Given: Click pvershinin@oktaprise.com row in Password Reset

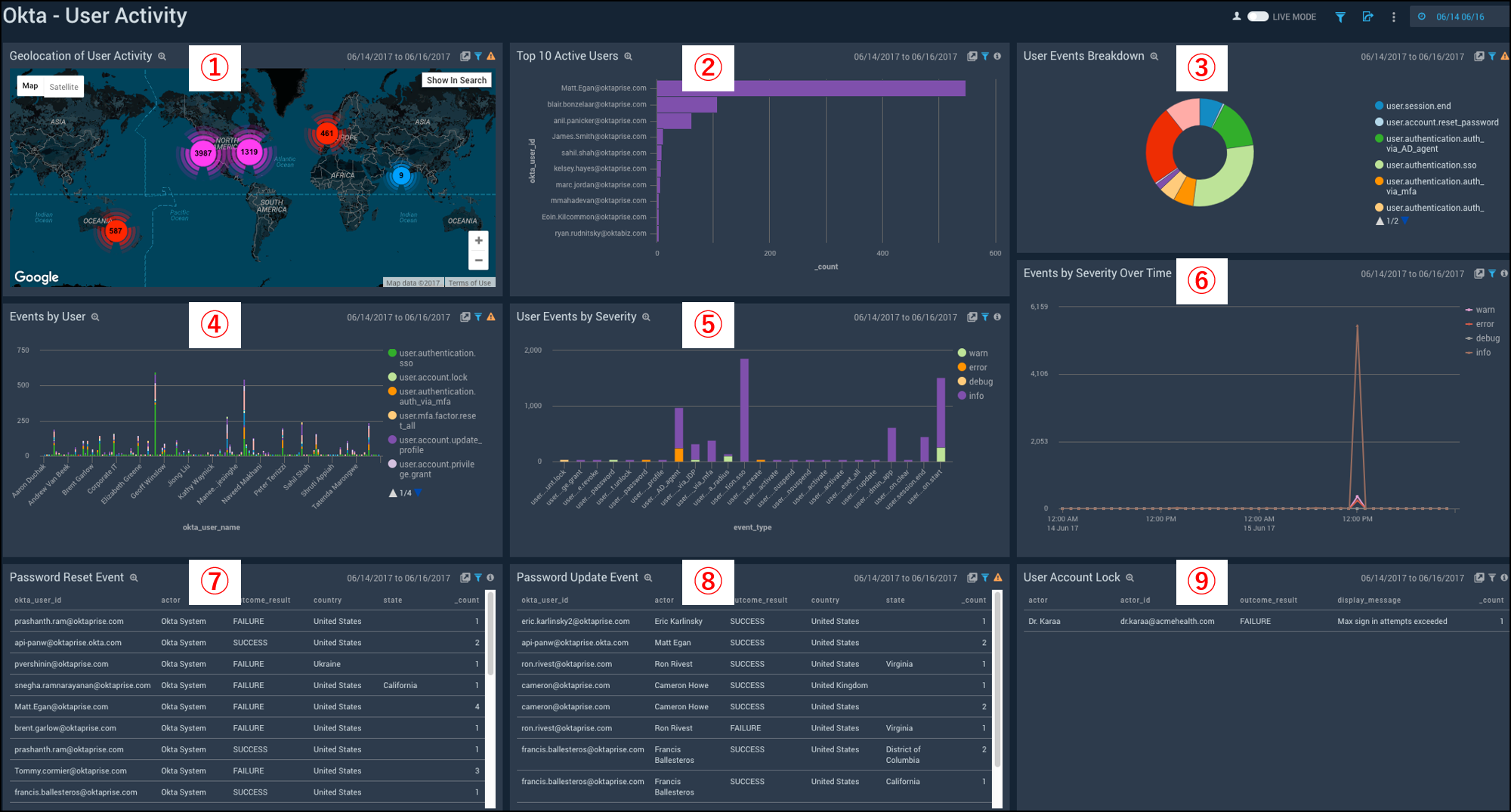Looking at the screenshot, I should click(247, 664).
